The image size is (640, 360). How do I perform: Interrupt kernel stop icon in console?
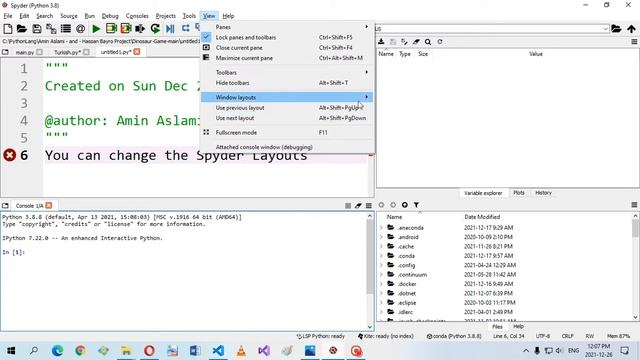(x=348, y=206)
